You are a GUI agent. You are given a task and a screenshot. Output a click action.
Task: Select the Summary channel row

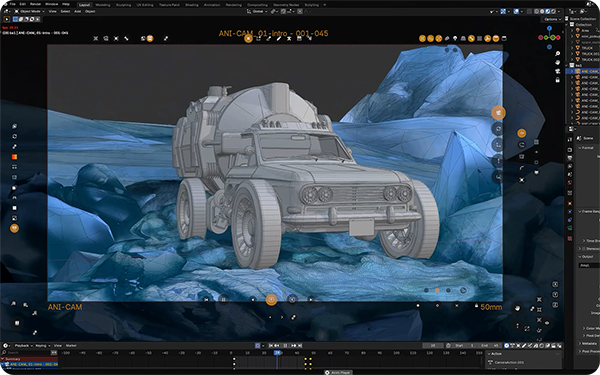click(29, 359)
